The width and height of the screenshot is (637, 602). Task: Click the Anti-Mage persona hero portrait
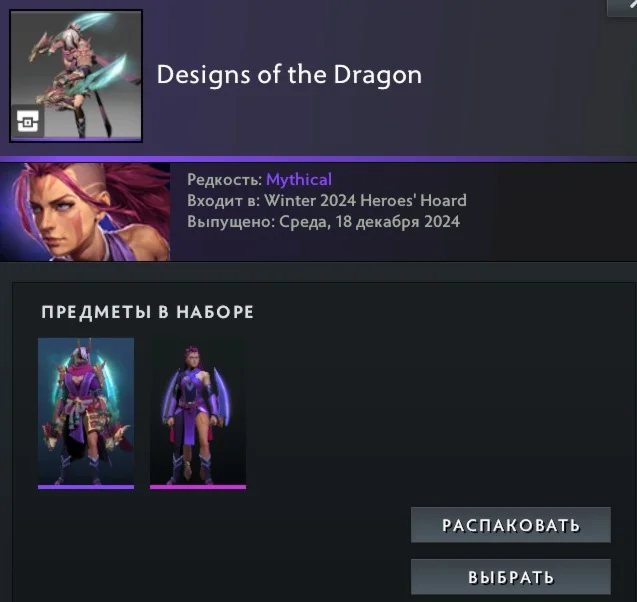(85, 212)
